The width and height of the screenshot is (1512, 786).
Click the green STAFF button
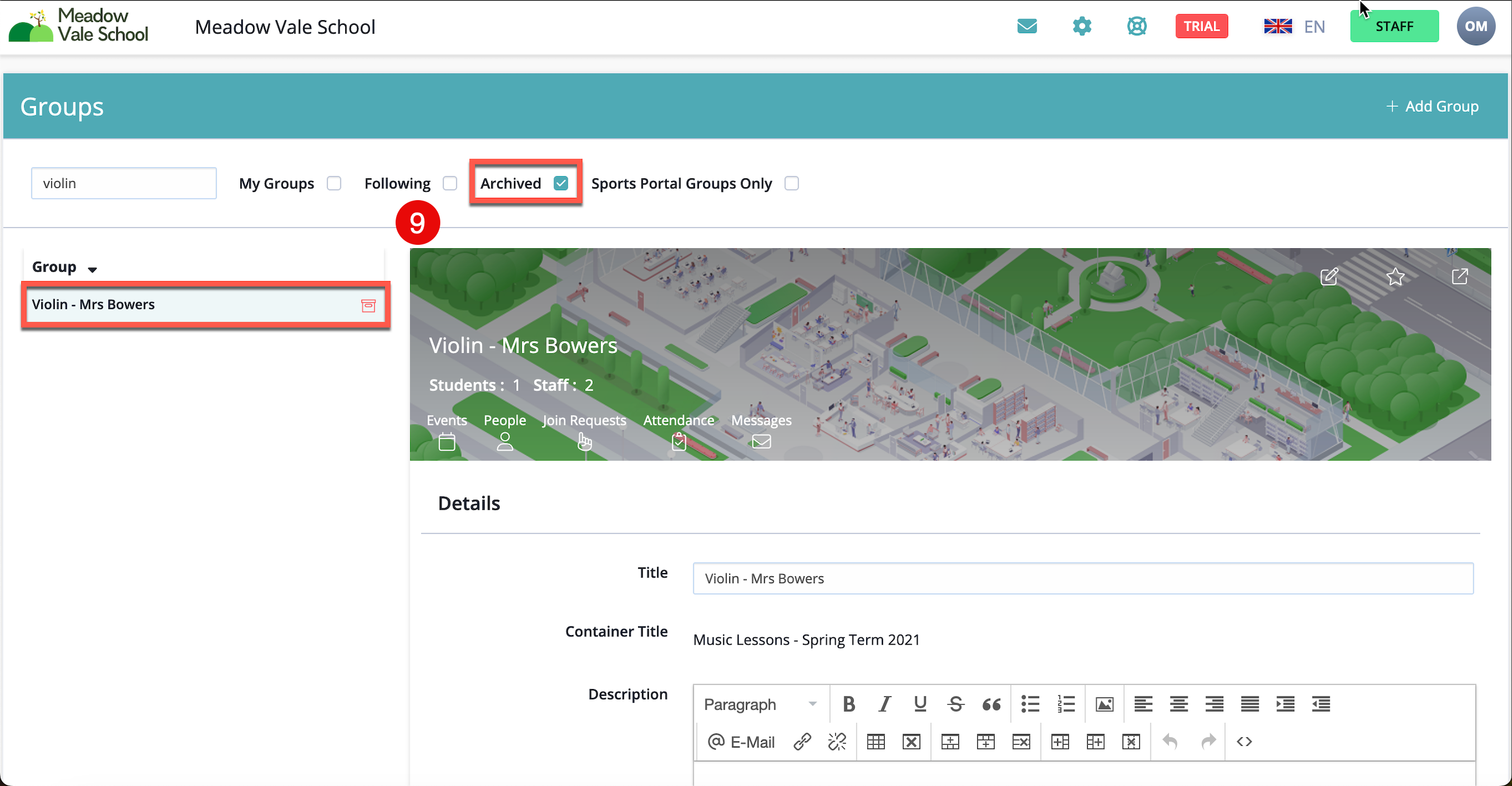[x=1394, y=26]
